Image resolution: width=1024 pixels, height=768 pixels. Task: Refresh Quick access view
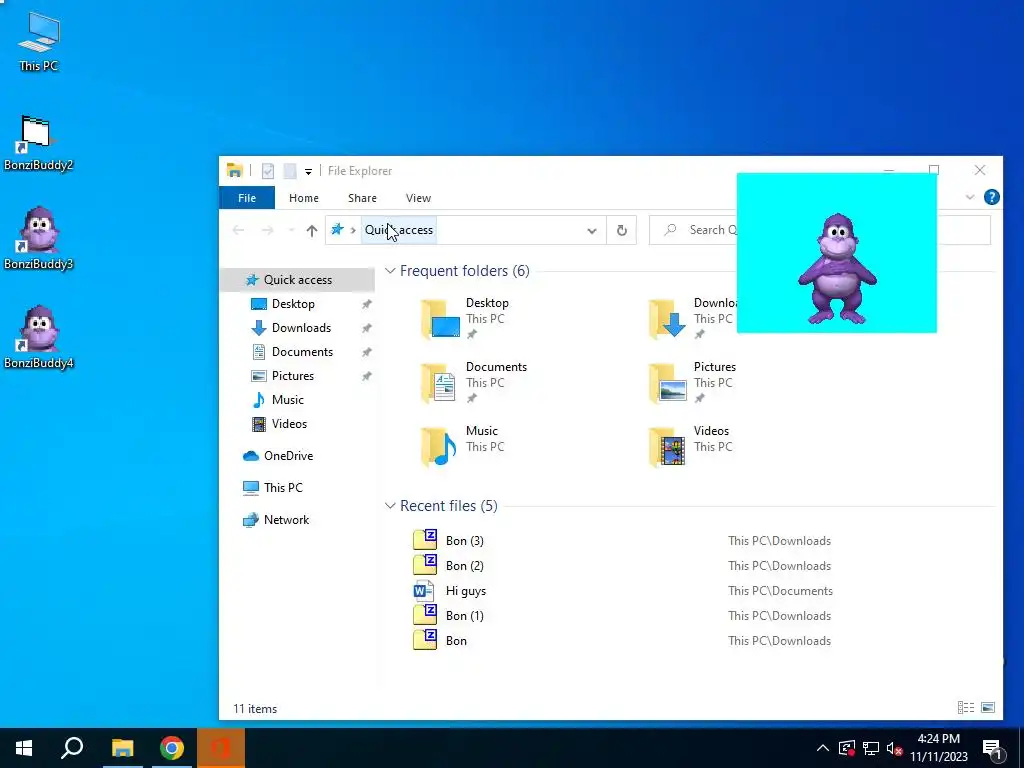(x=622, y=231)
